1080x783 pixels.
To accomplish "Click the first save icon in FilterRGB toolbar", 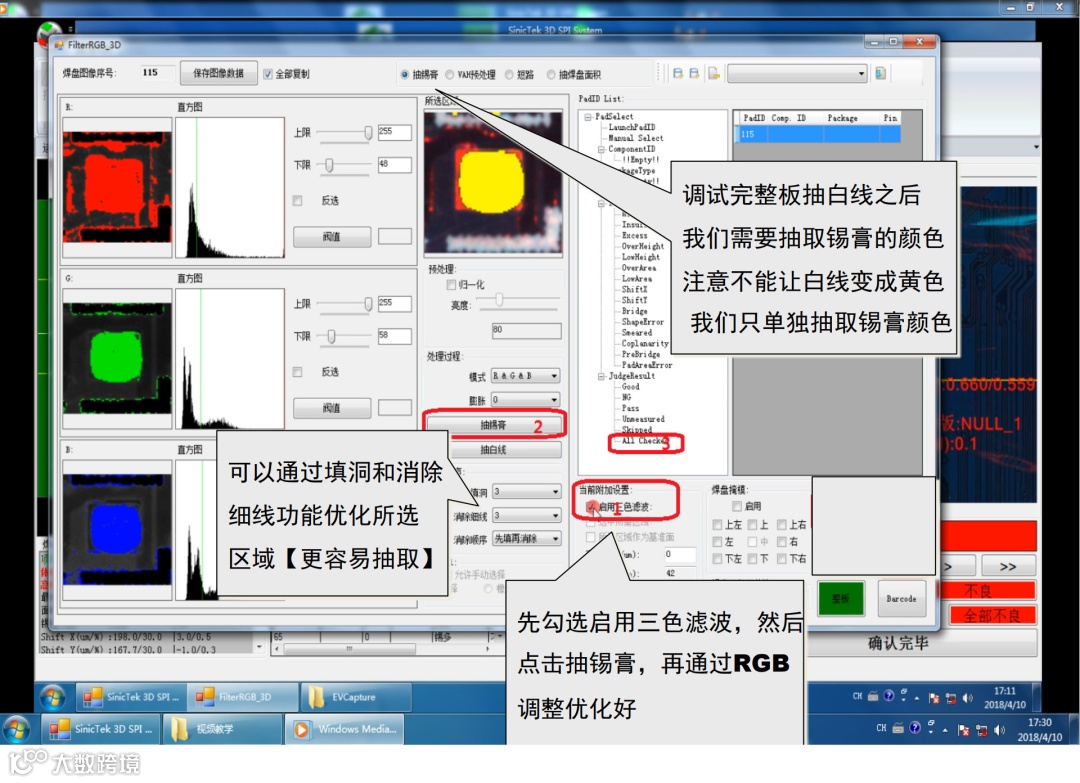I will [678, 74].
